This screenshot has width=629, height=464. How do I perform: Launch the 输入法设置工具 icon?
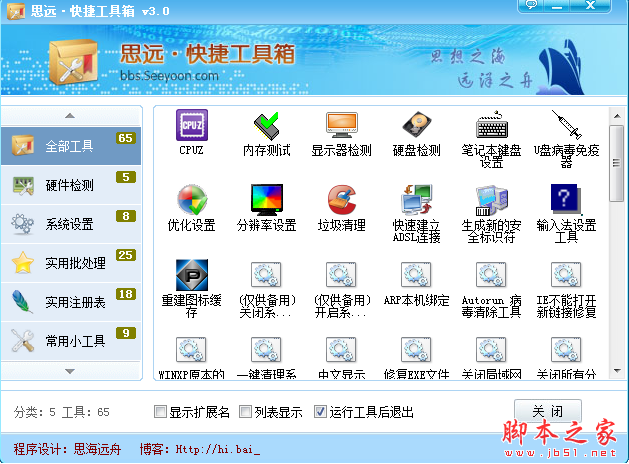point(566,199)
